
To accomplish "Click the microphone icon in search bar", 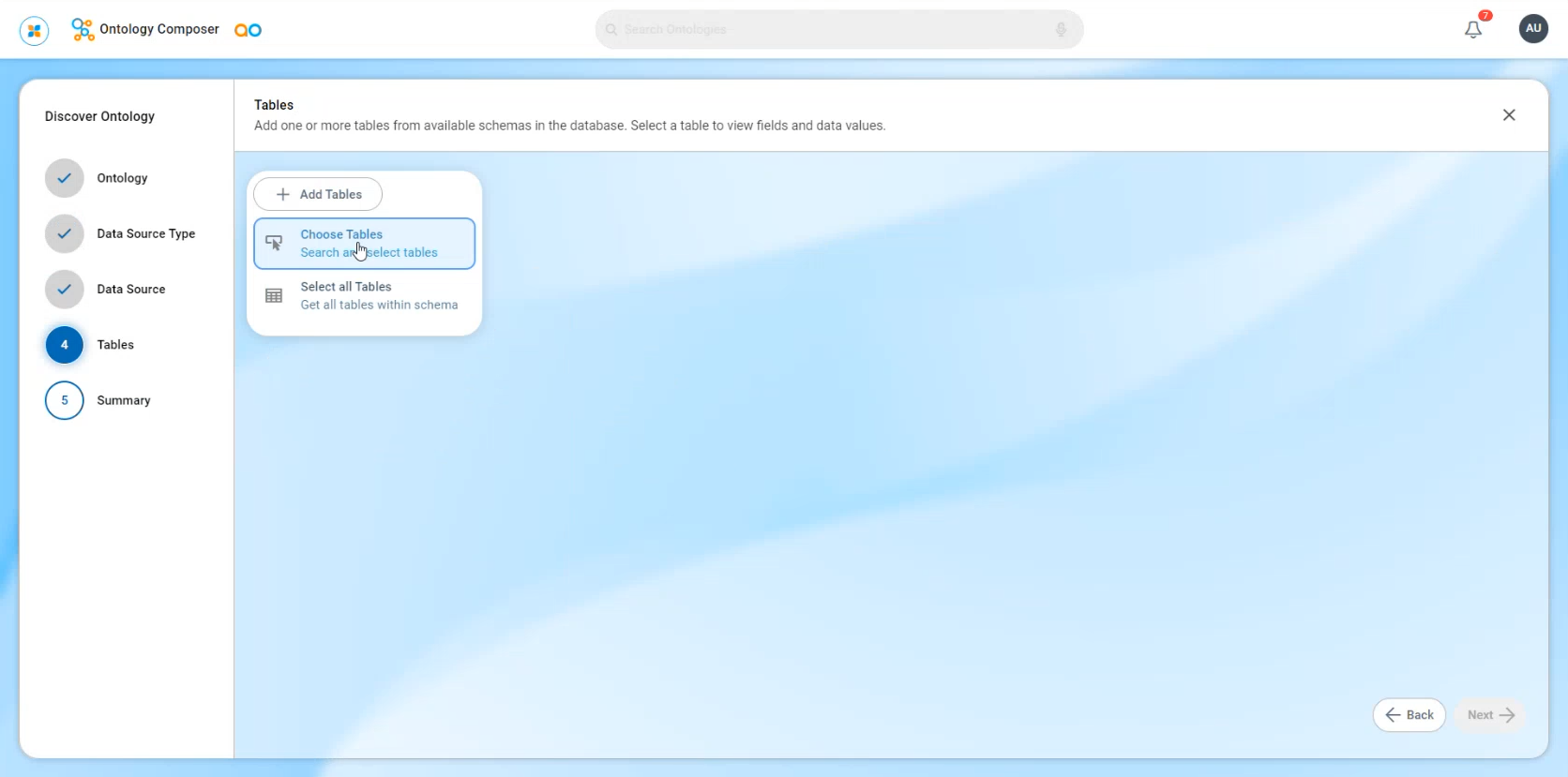I will [1061, 30].
